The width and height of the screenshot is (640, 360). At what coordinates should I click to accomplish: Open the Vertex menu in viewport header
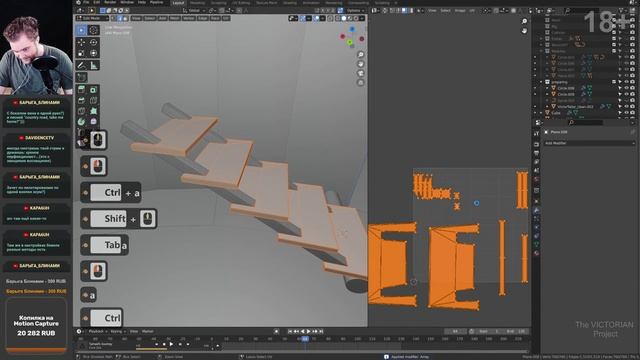[x=189, y=18]
